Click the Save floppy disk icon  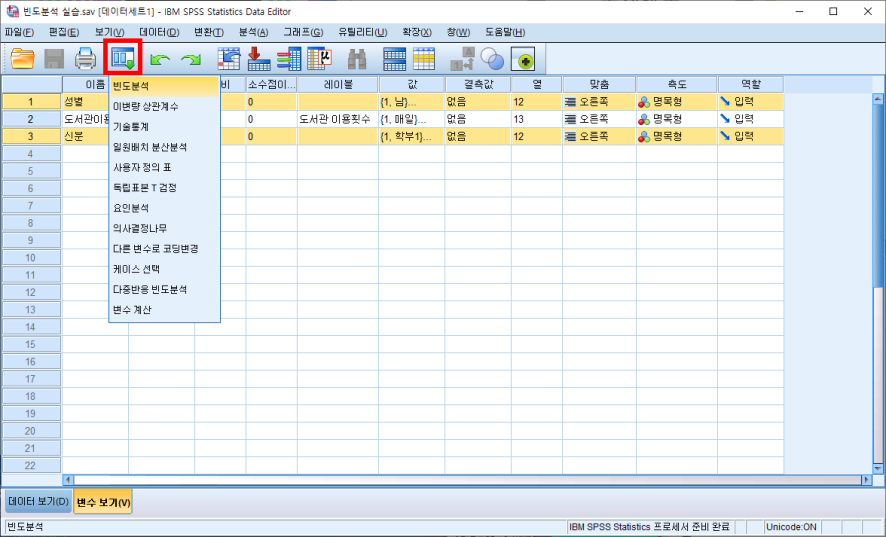[x=54, y=59]
